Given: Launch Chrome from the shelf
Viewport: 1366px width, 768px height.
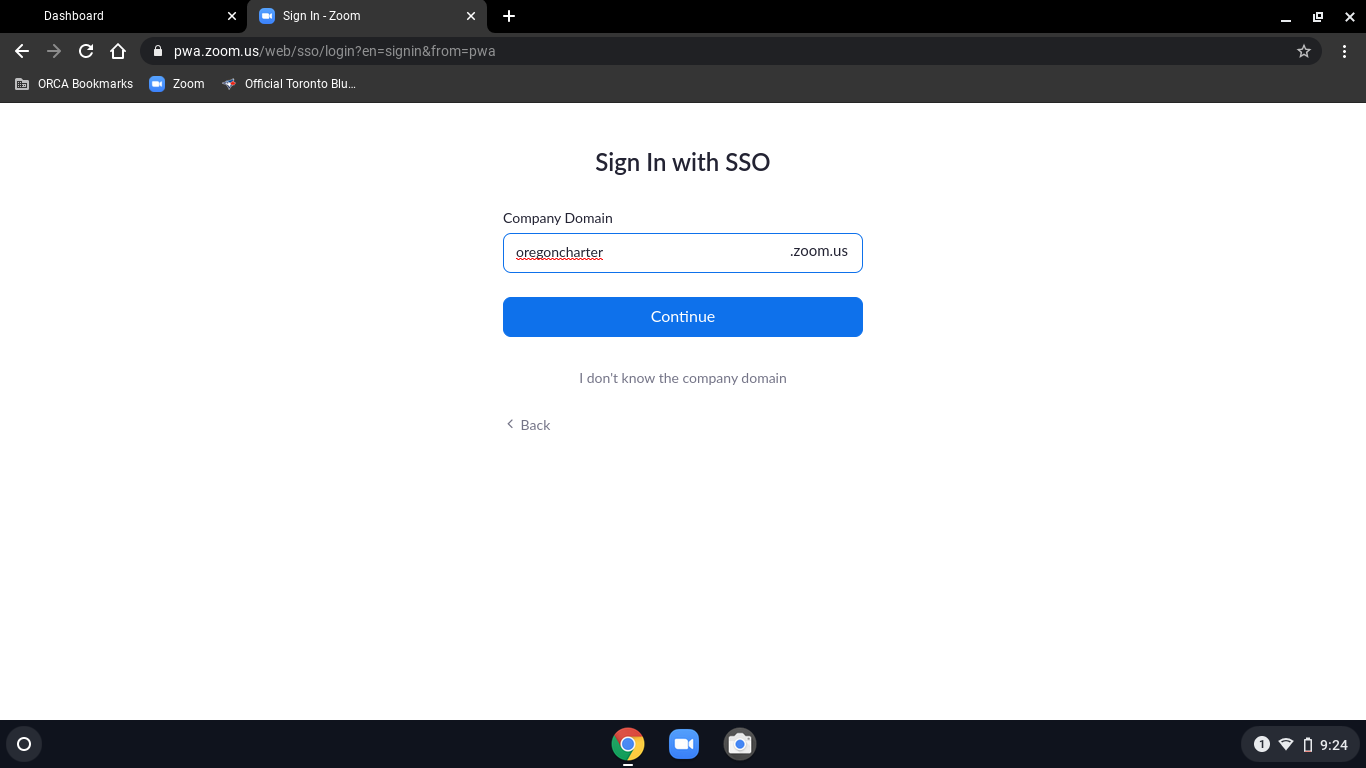Looking at the screenshot, I should [x=628, y=744].
